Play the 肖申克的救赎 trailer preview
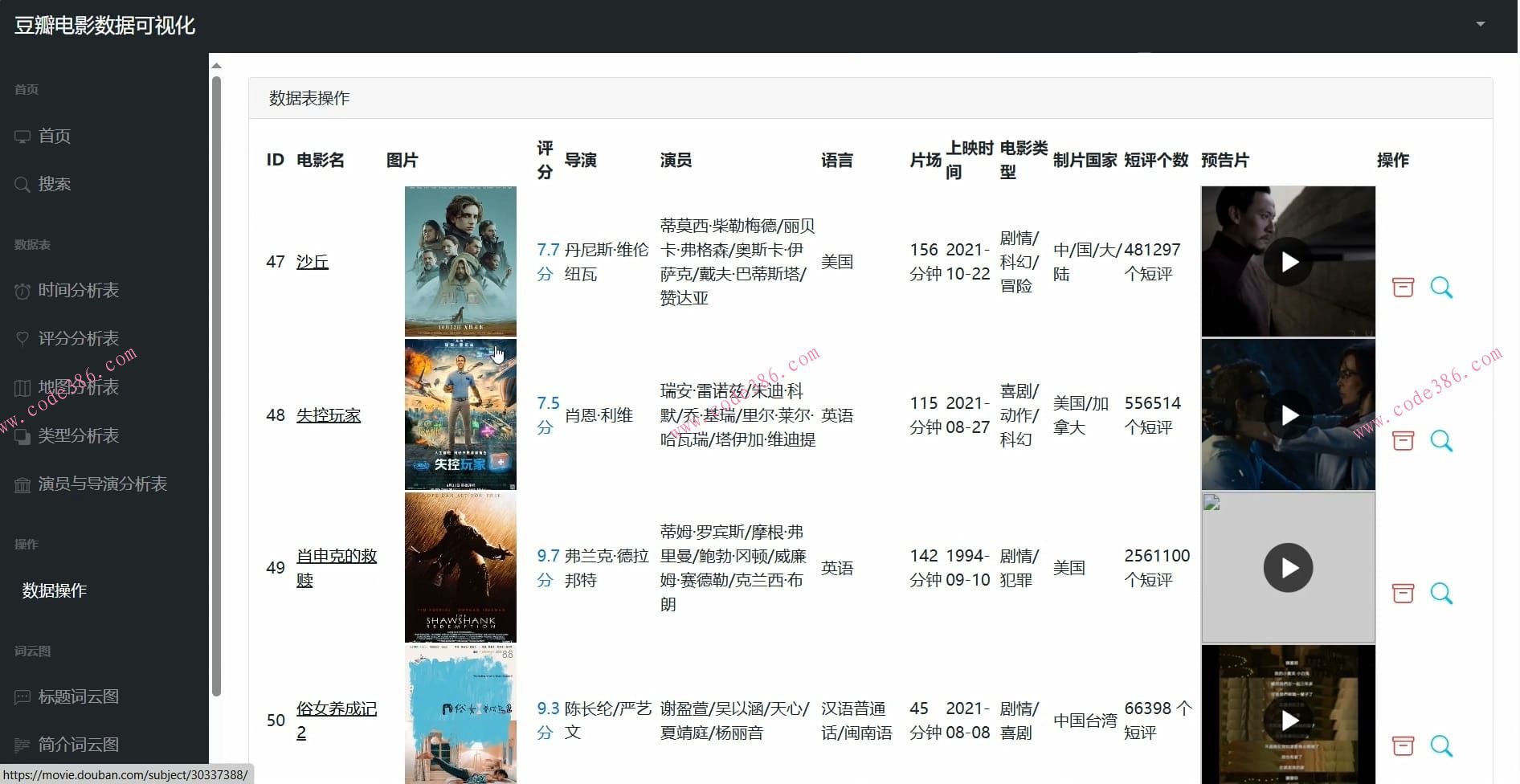The image size is (1520, 784). click(x=1288, y=567)
